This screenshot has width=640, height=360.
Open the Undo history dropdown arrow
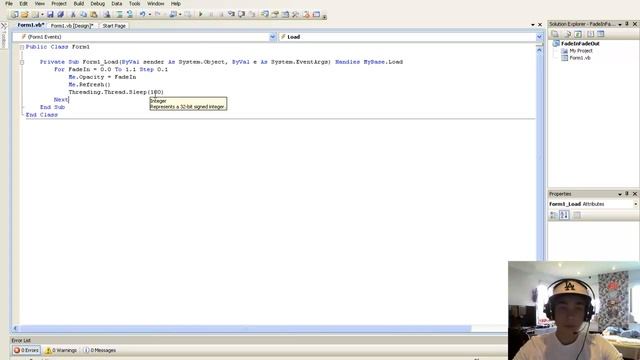pyautogui.click(x=149, y=15)
